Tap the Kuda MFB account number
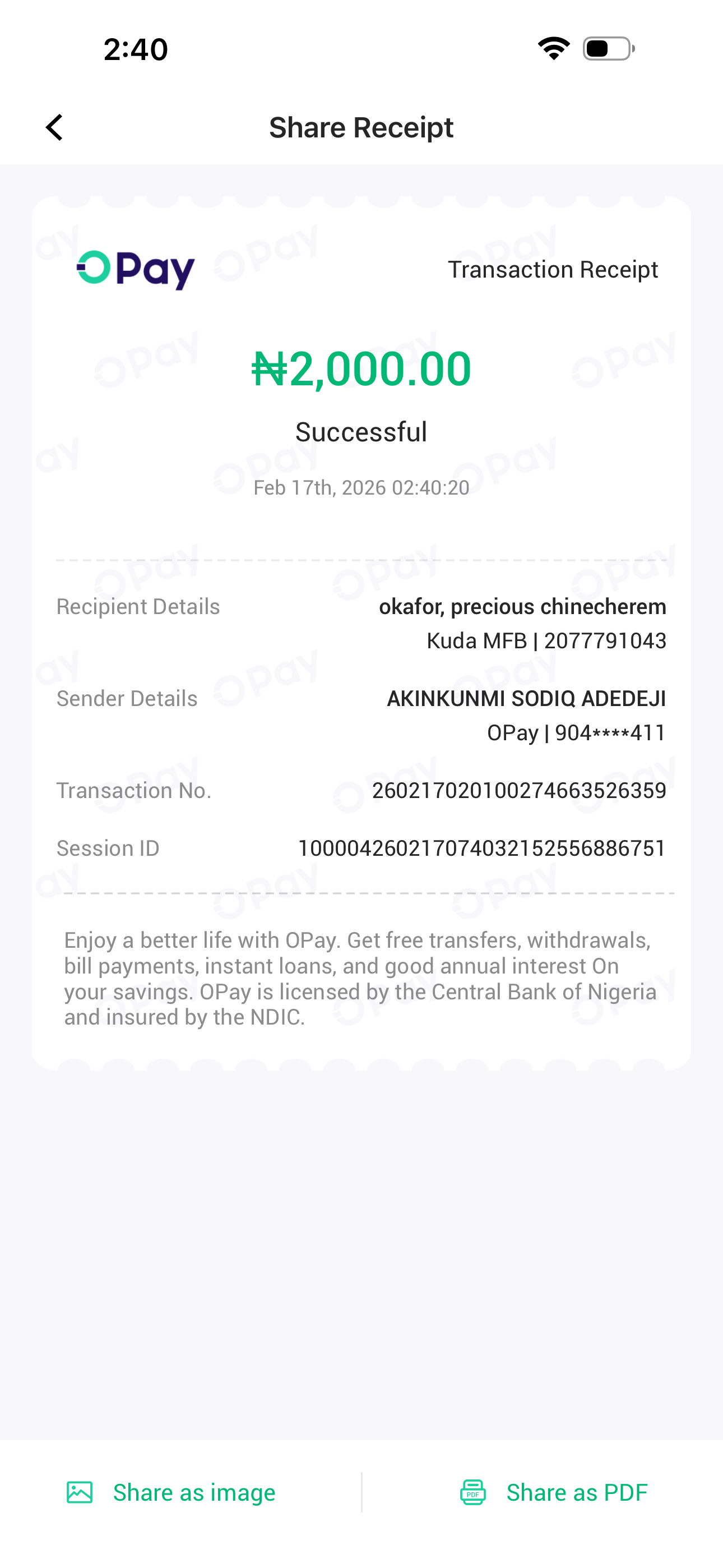Screen dimensions: 723x1568 546,641
